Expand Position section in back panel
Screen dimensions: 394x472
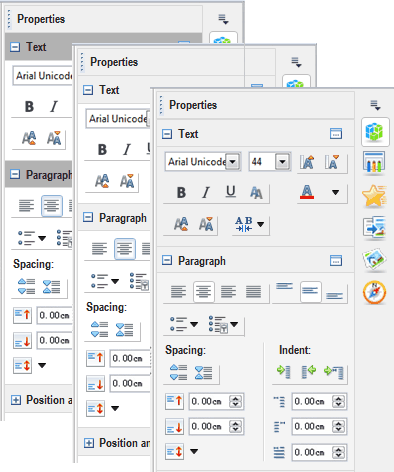tap(16, 400)
